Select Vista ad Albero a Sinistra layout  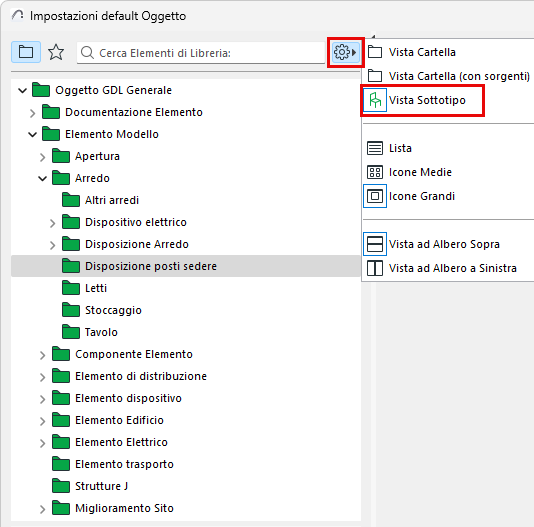point(453,268)
